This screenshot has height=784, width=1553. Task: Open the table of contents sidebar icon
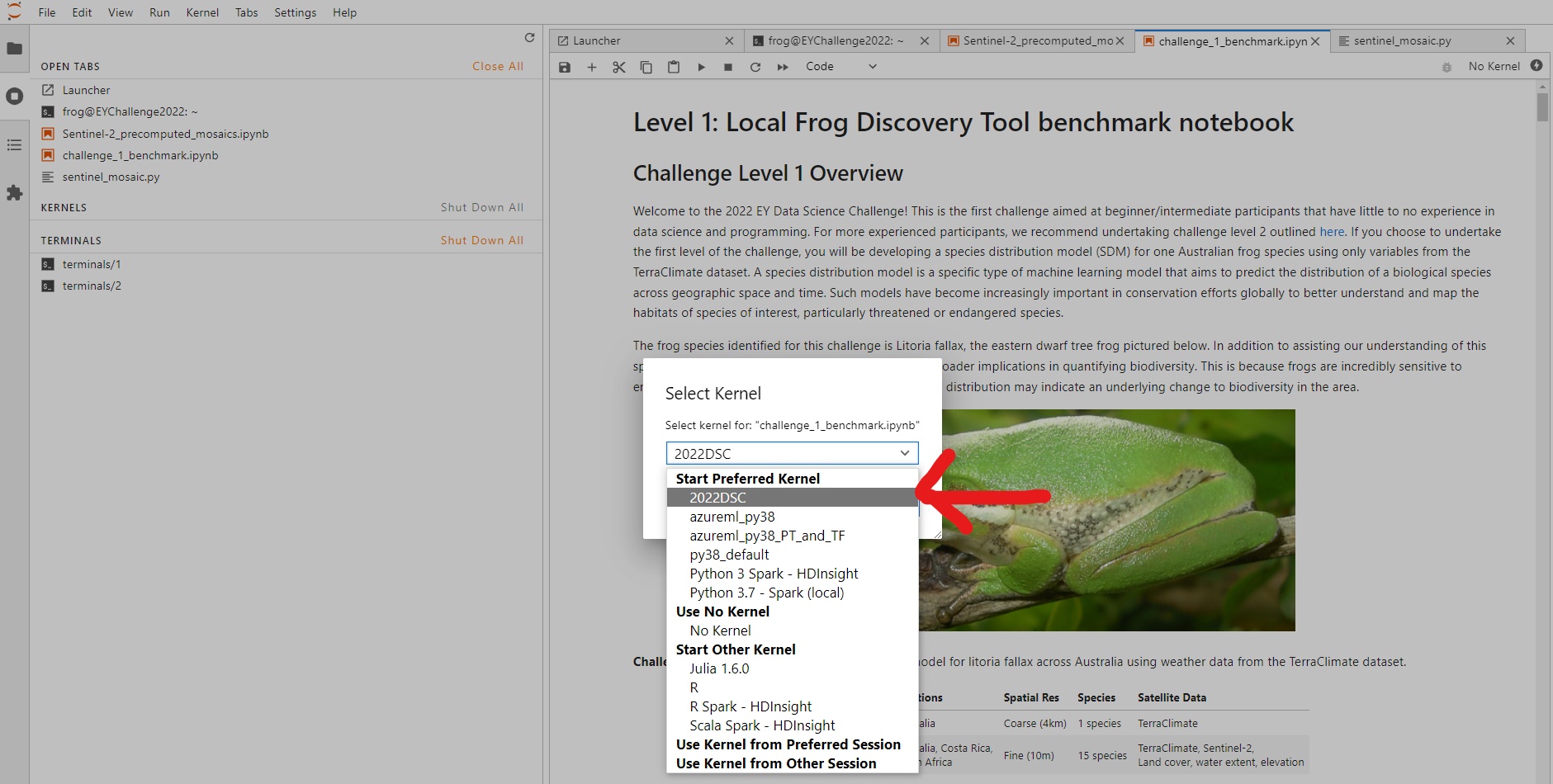pos(14,145)
